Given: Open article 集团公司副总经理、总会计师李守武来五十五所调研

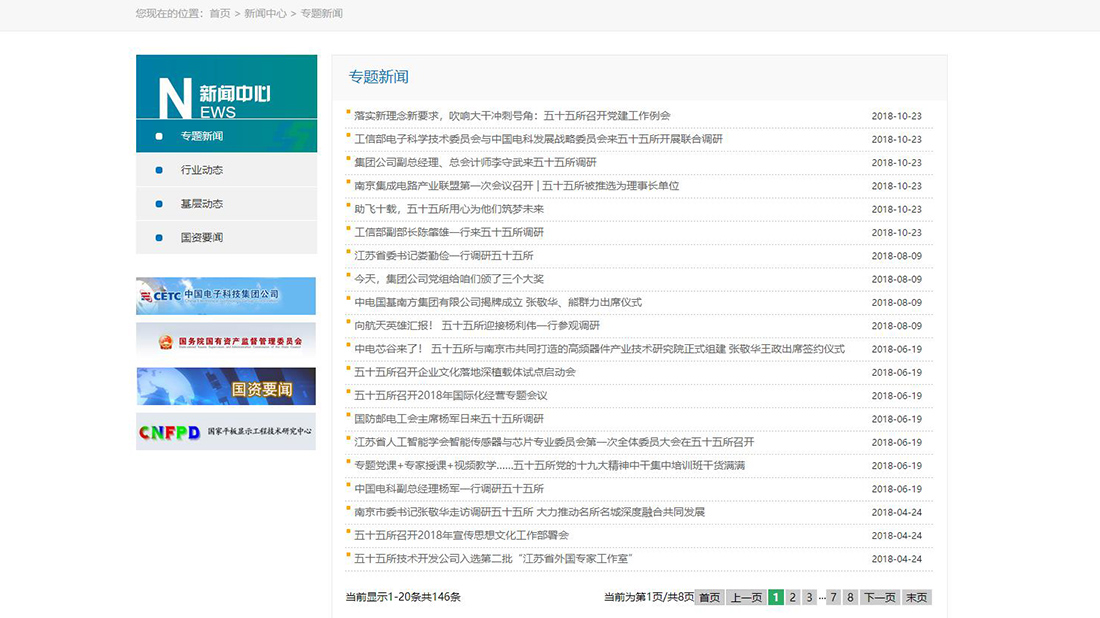Looking at the screenshot, I should tap(475, 162).
